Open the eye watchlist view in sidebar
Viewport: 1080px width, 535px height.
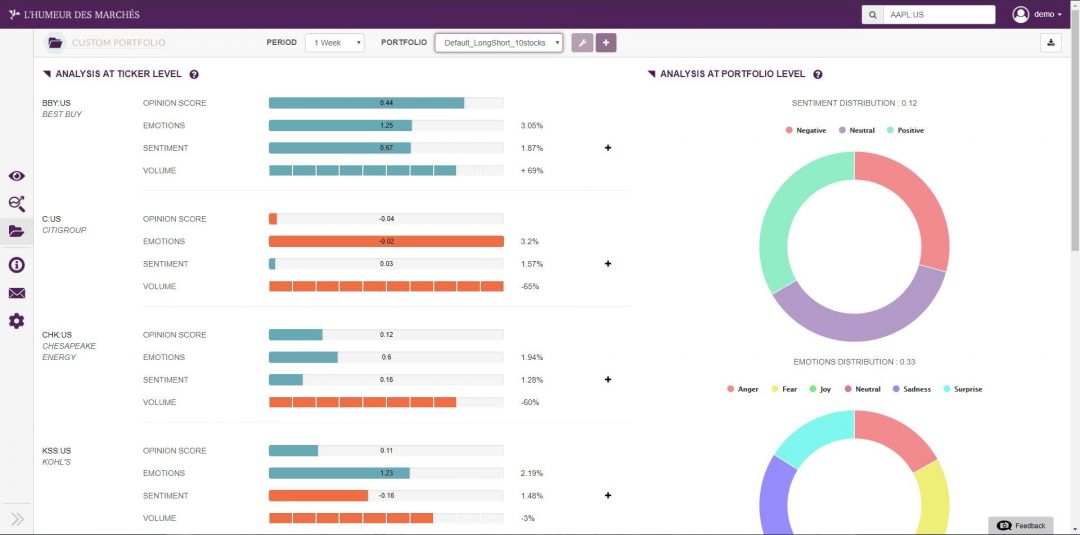point(16,176)
